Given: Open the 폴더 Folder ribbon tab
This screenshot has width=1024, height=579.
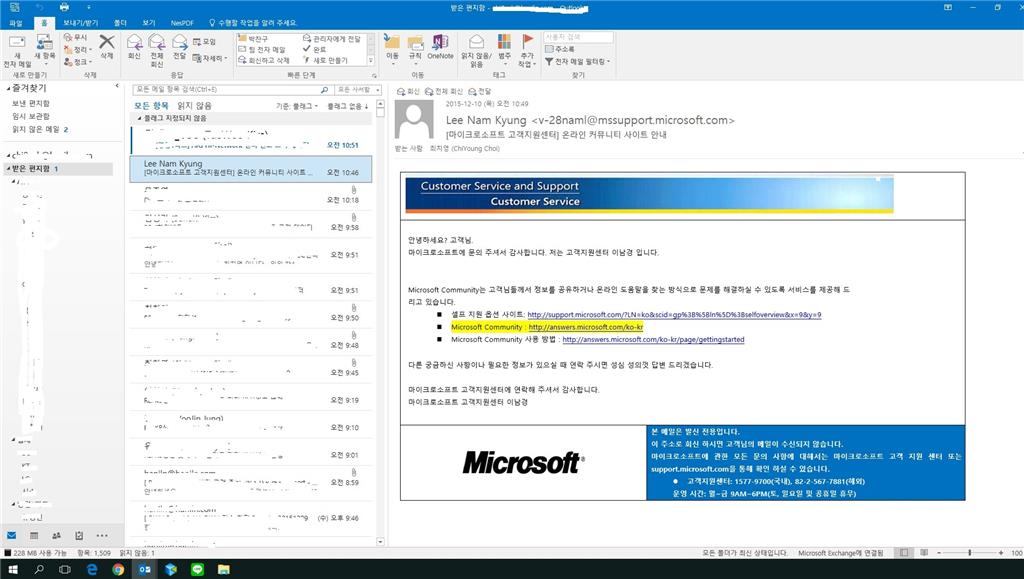Looking at the screenshot, I should (x=120, y=23).
